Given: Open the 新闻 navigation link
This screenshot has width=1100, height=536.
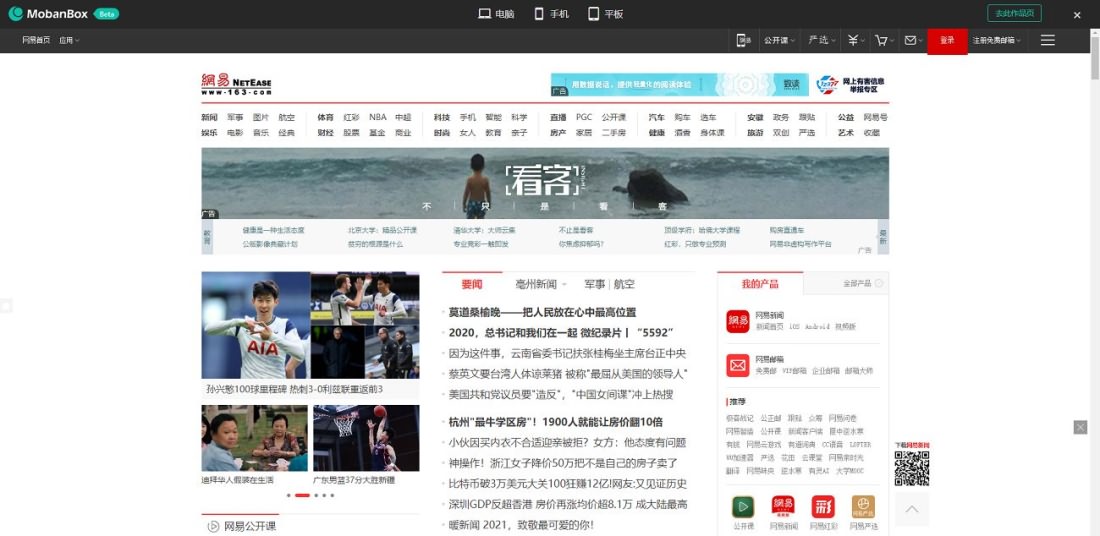Looking at the screenshot, I should pyautogui.click(x=209, y=117).
